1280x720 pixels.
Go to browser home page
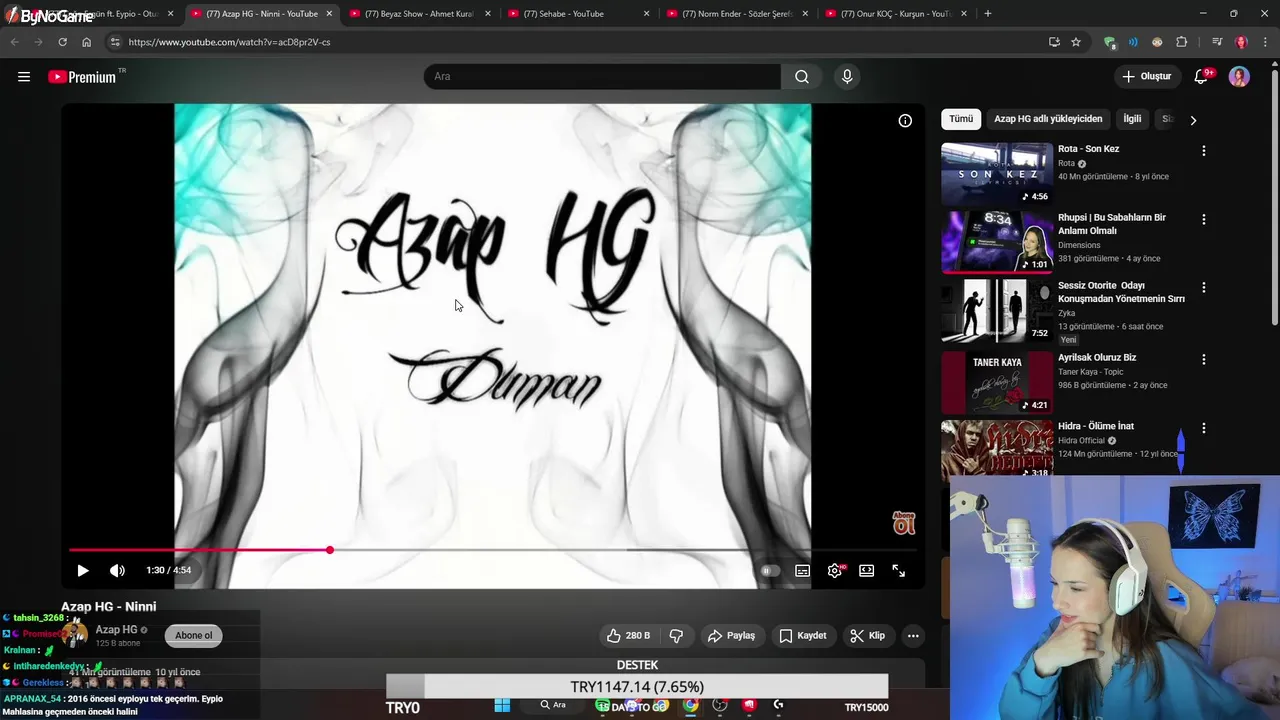(87, 42)
